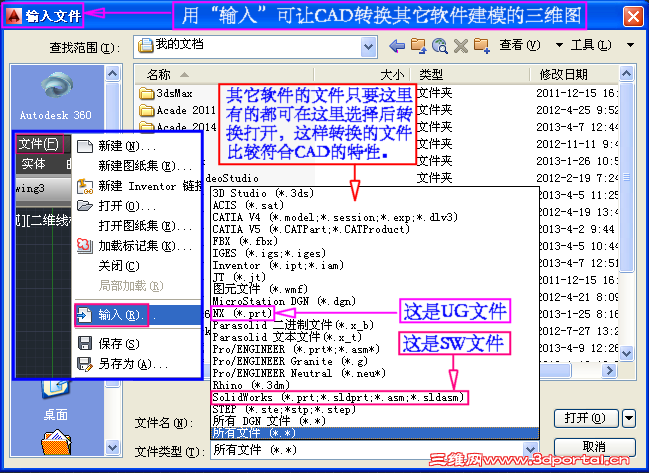Click the 保存 floppy disk icon
The width and height of the screenshot is (649, 473).
click(85, 343)
